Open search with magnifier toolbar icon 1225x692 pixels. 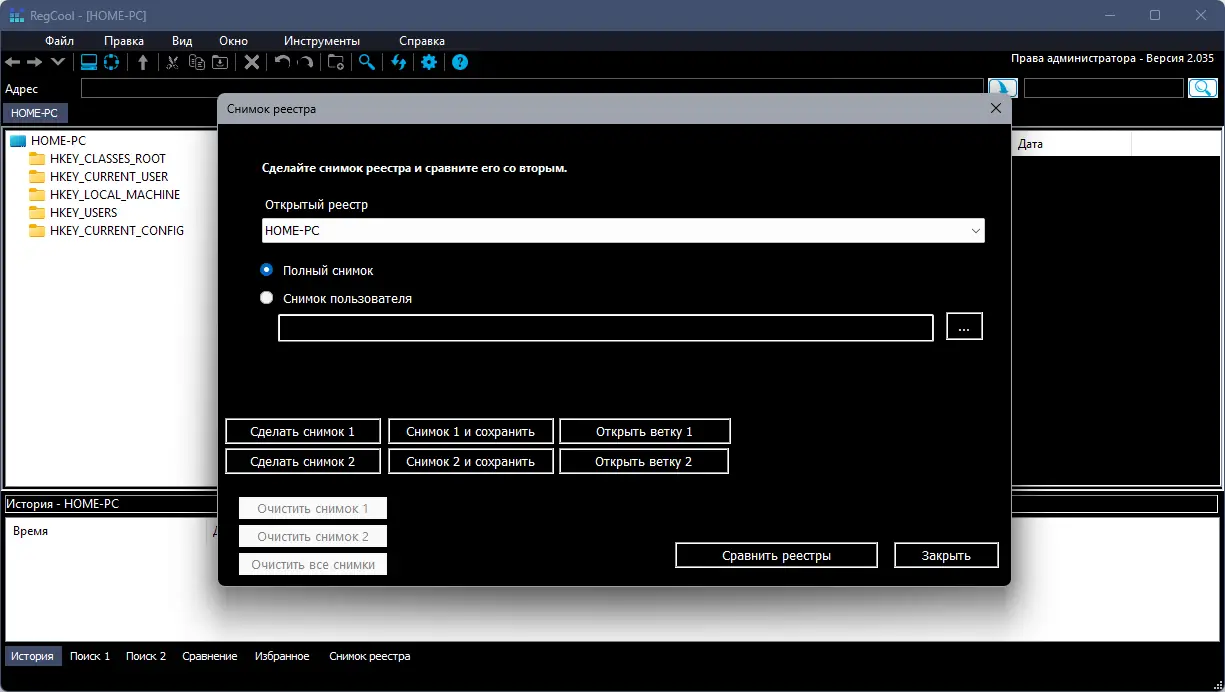point(367,62)
